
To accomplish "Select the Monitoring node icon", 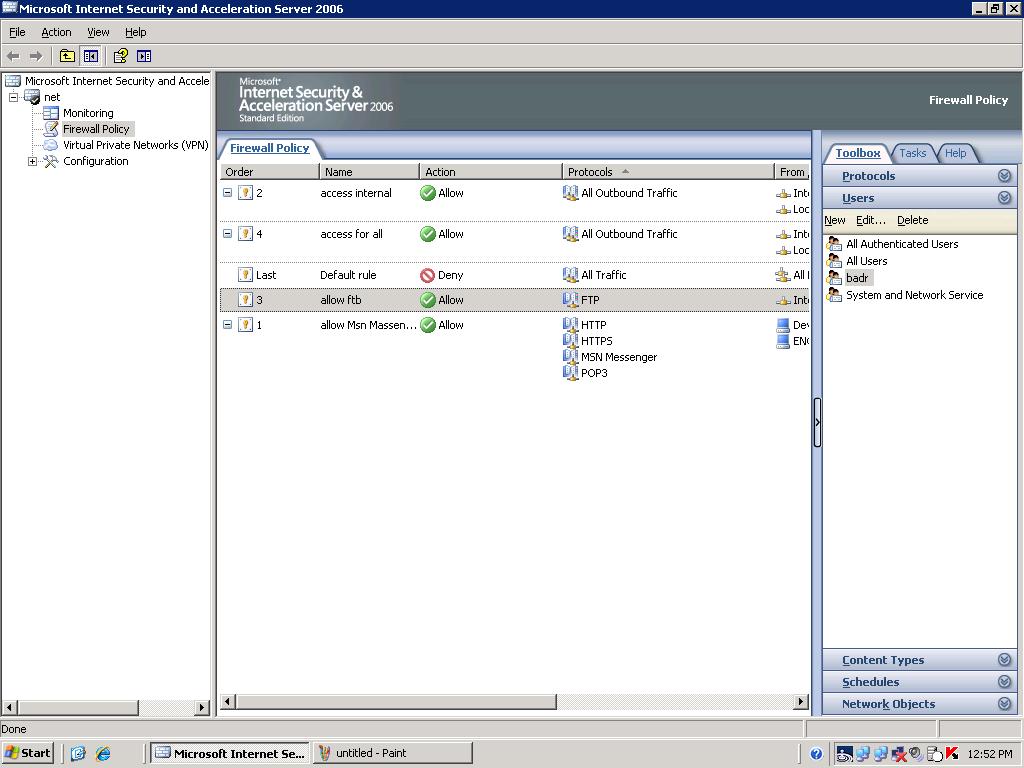I will pos(51,113).
